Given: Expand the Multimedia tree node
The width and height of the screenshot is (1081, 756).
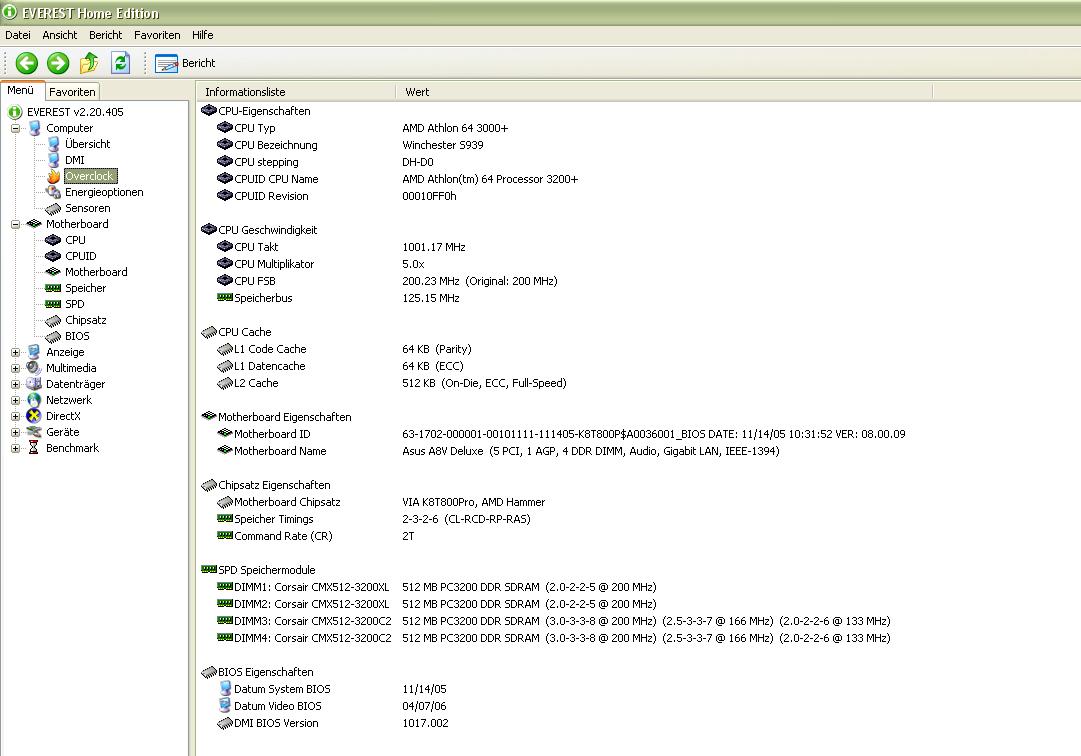Looking at the screenshot, I should [x=15, y=368].
